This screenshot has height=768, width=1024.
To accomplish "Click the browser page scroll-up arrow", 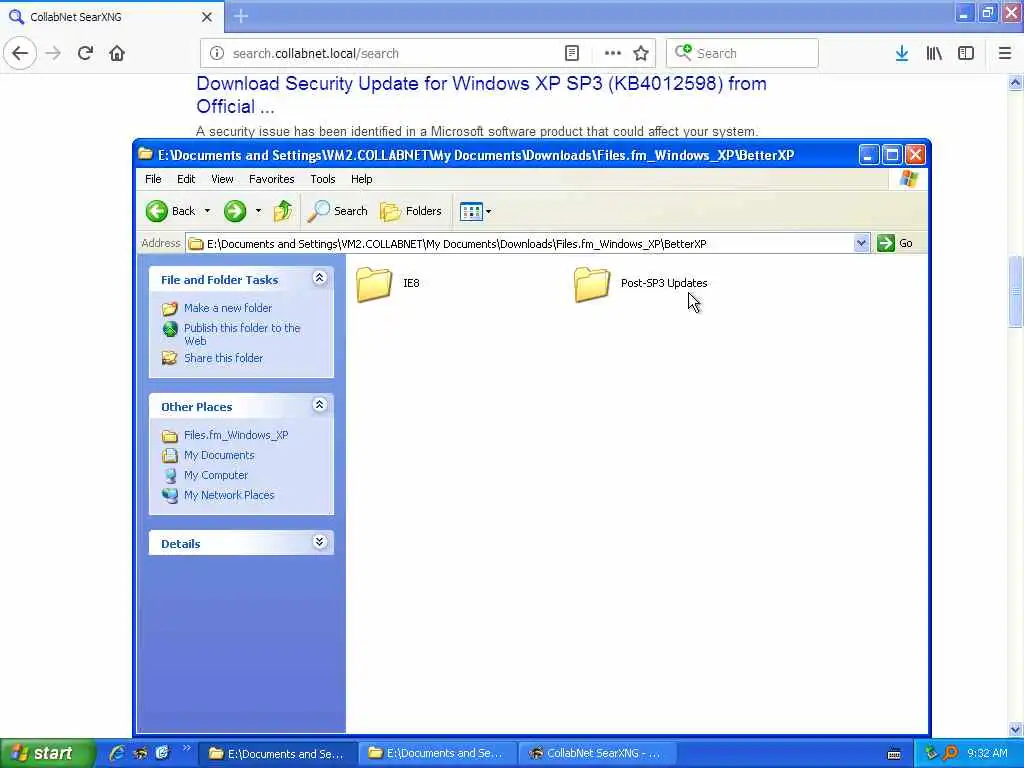I will click(1016, 82).
